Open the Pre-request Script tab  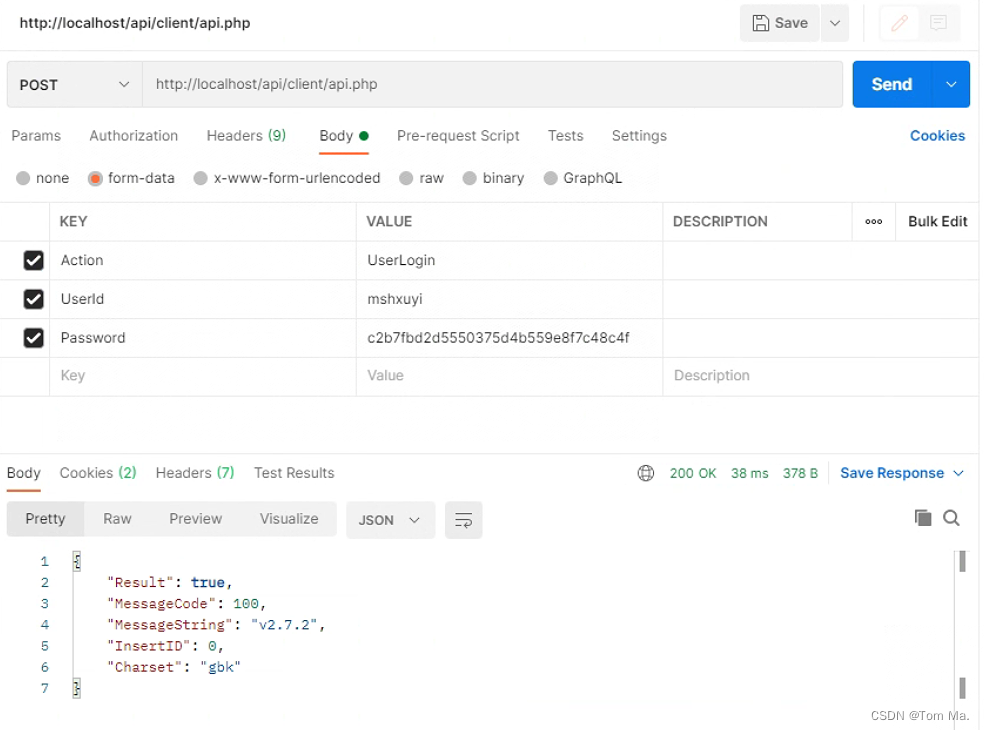458,136
